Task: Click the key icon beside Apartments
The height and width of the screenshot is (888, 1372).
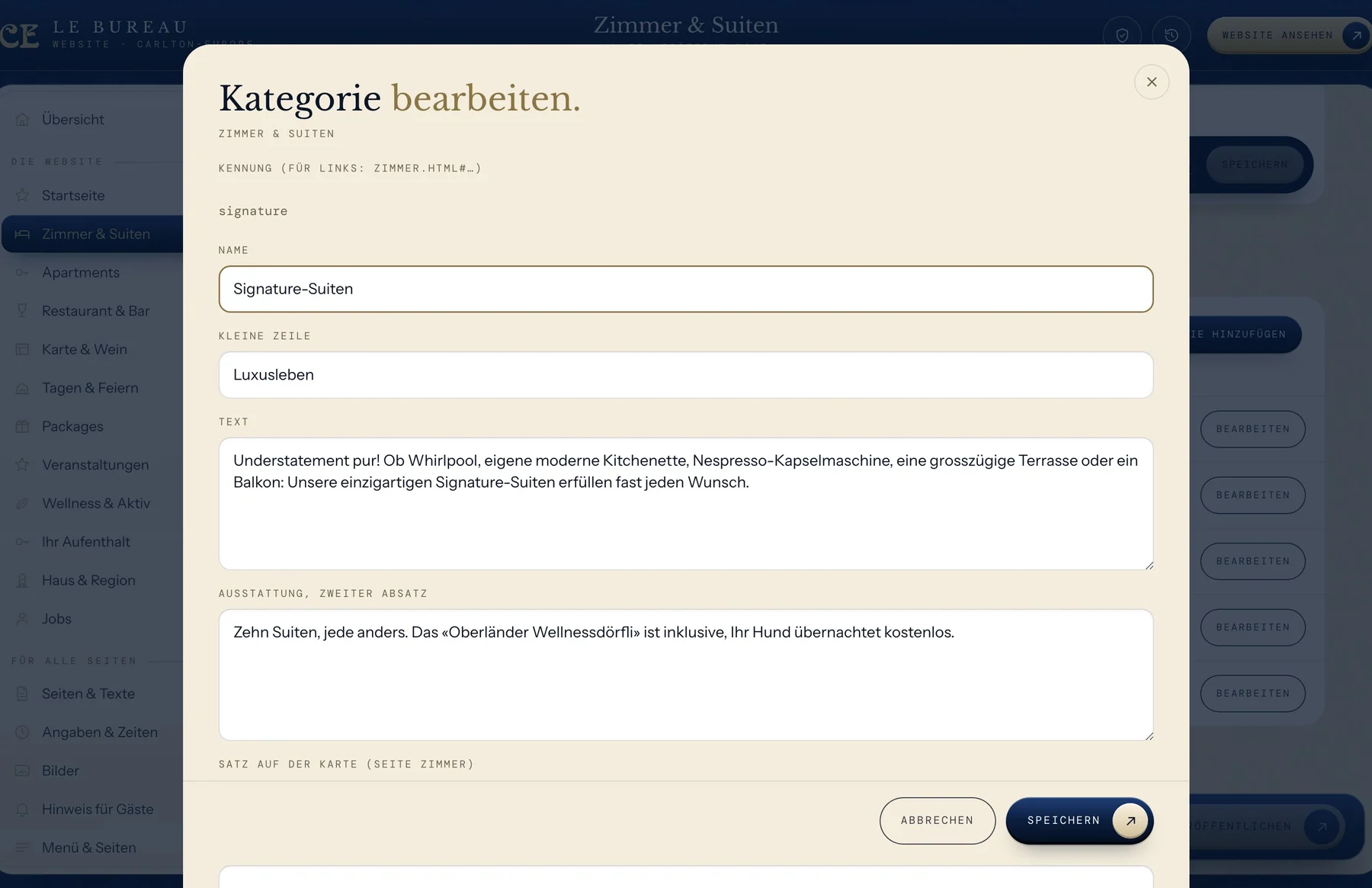Action: click(x=23, y=273)
